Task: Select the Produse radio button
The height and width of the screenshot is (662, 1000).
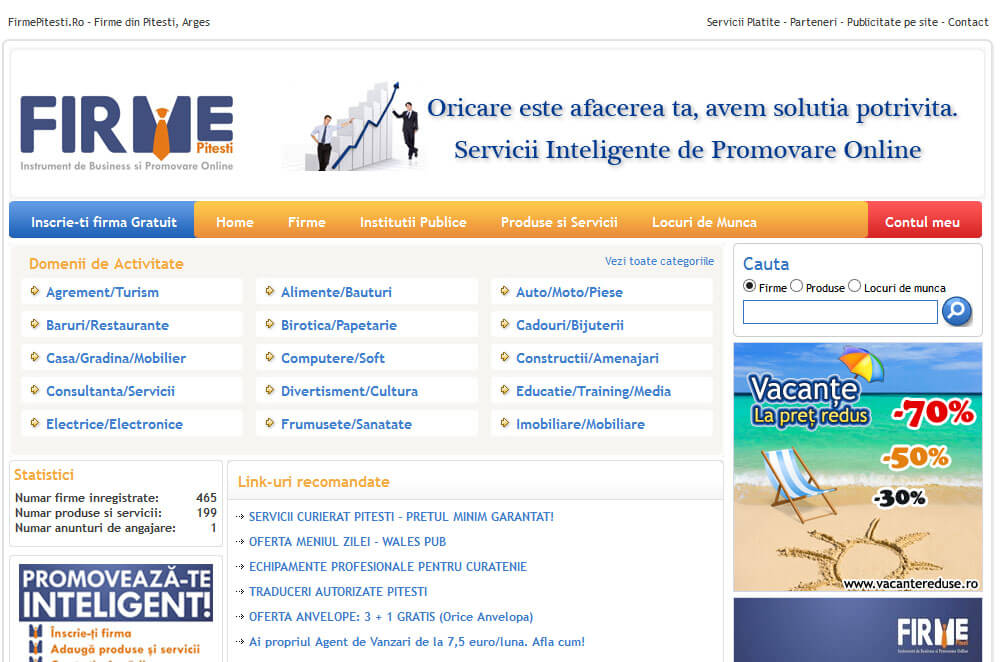Action: (x=797, y=286)
